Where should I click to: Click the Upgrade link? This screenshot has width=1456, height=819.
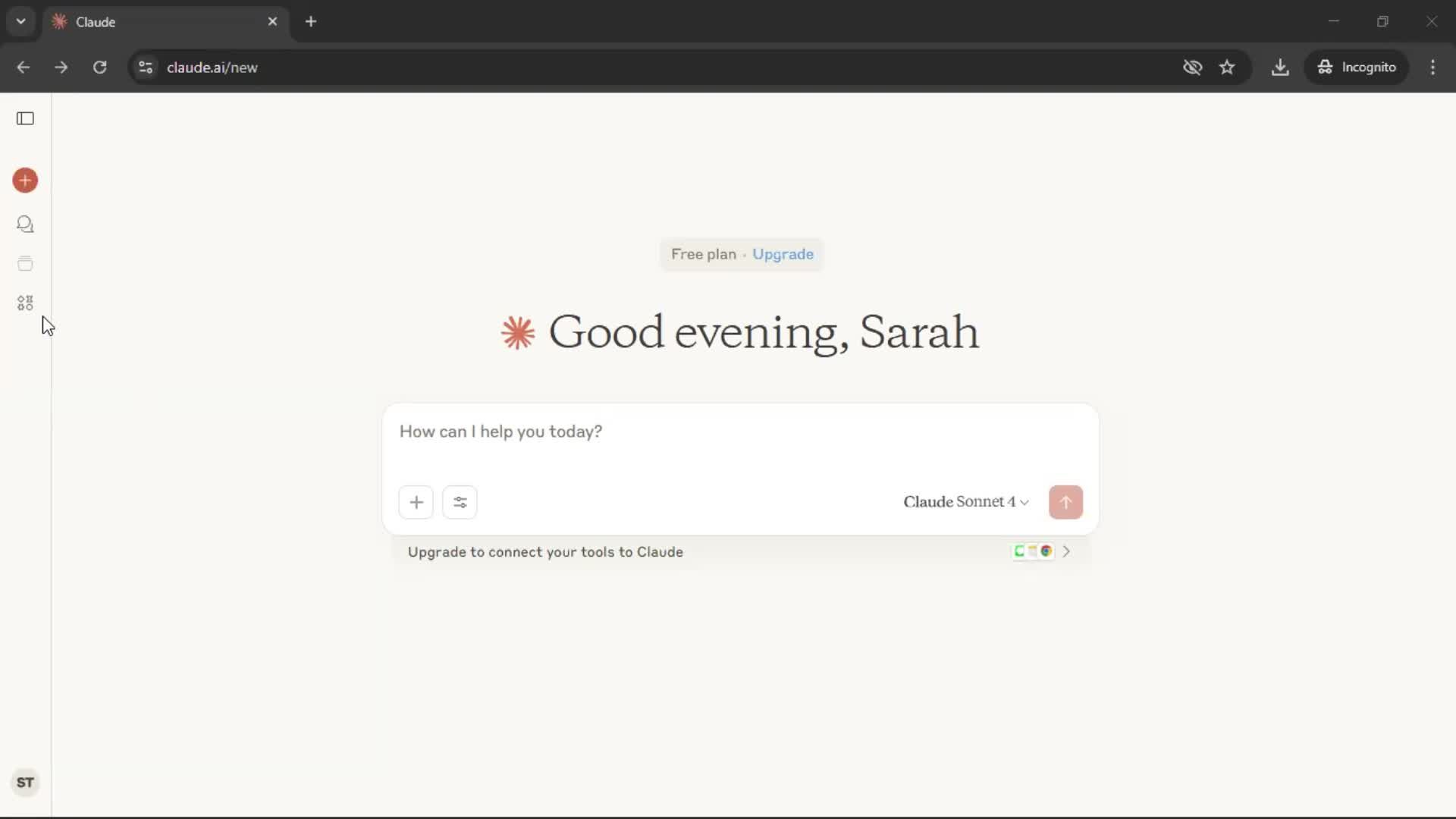point(783,255)
